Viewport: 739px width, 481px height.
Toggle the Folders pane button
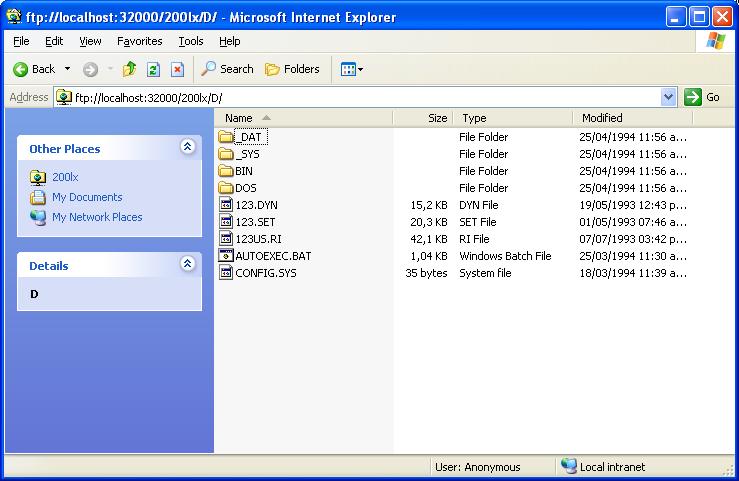292,69
